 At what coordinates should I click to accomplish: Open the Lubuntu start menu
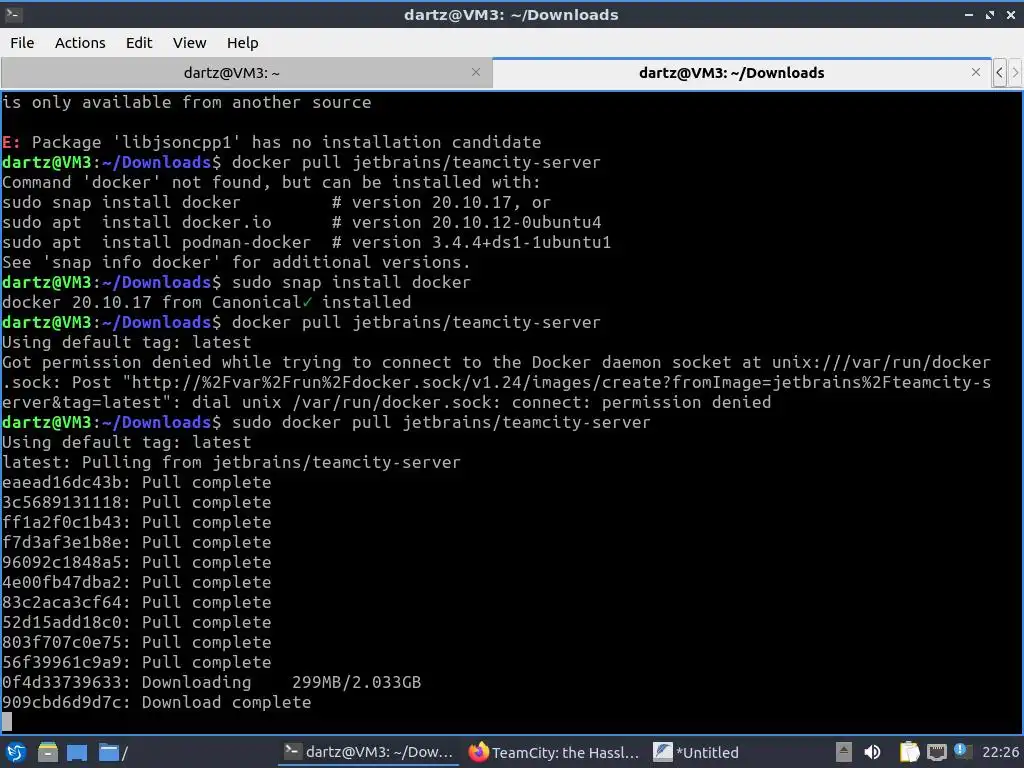click(16, 752)
